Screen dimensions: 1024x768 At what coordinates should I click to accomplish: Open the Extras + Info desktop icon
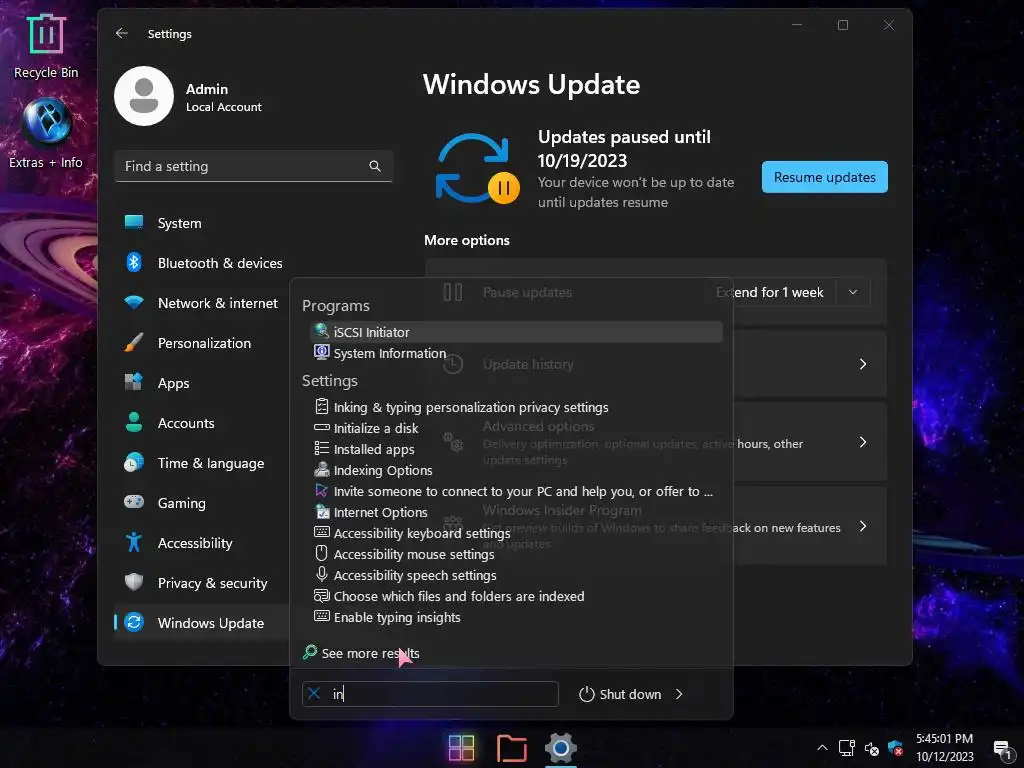point(46,134)
